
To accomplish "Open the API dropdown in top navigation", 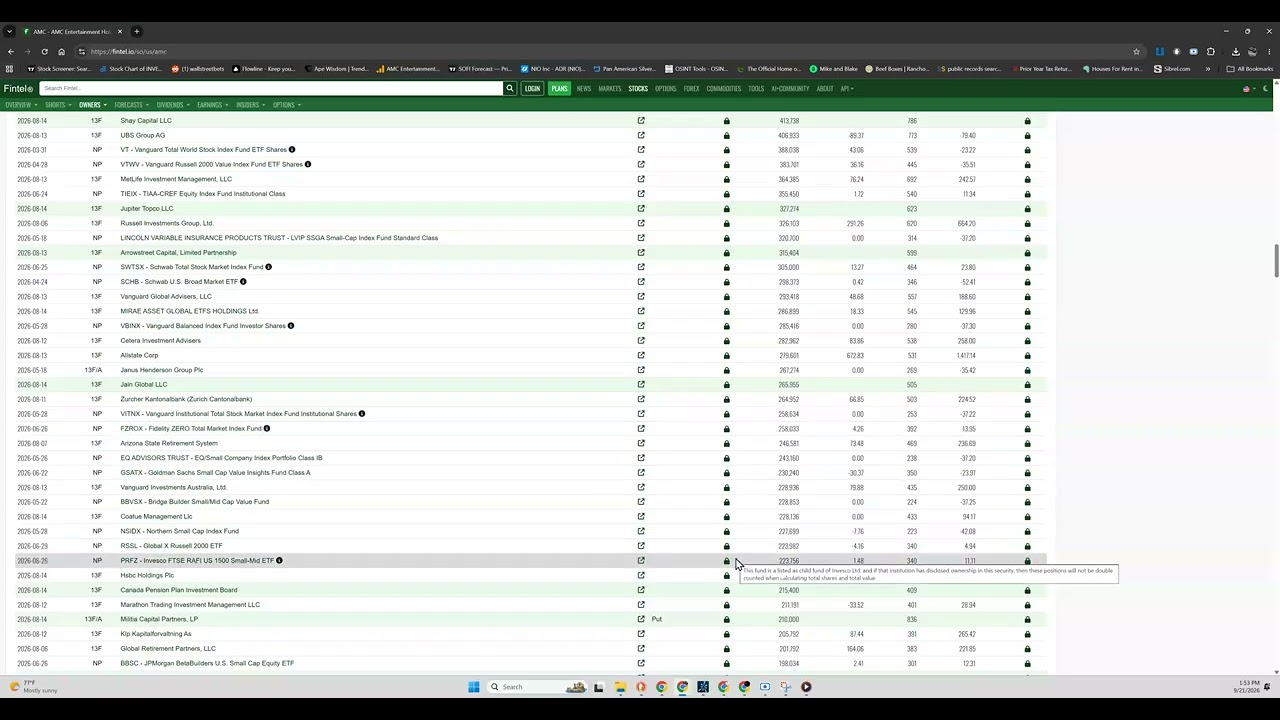I will click(x=847, y=88).
